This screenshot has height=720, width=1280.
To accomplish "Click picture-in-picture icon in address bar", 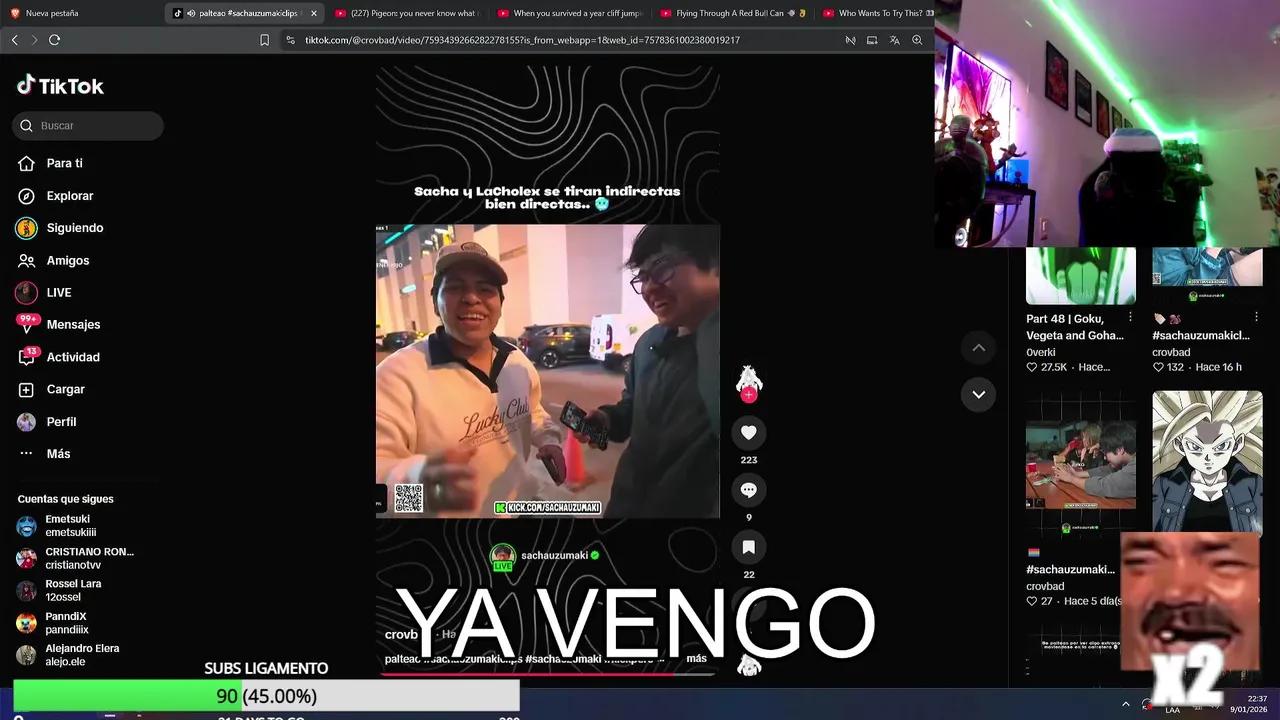I will coord(872,40).
